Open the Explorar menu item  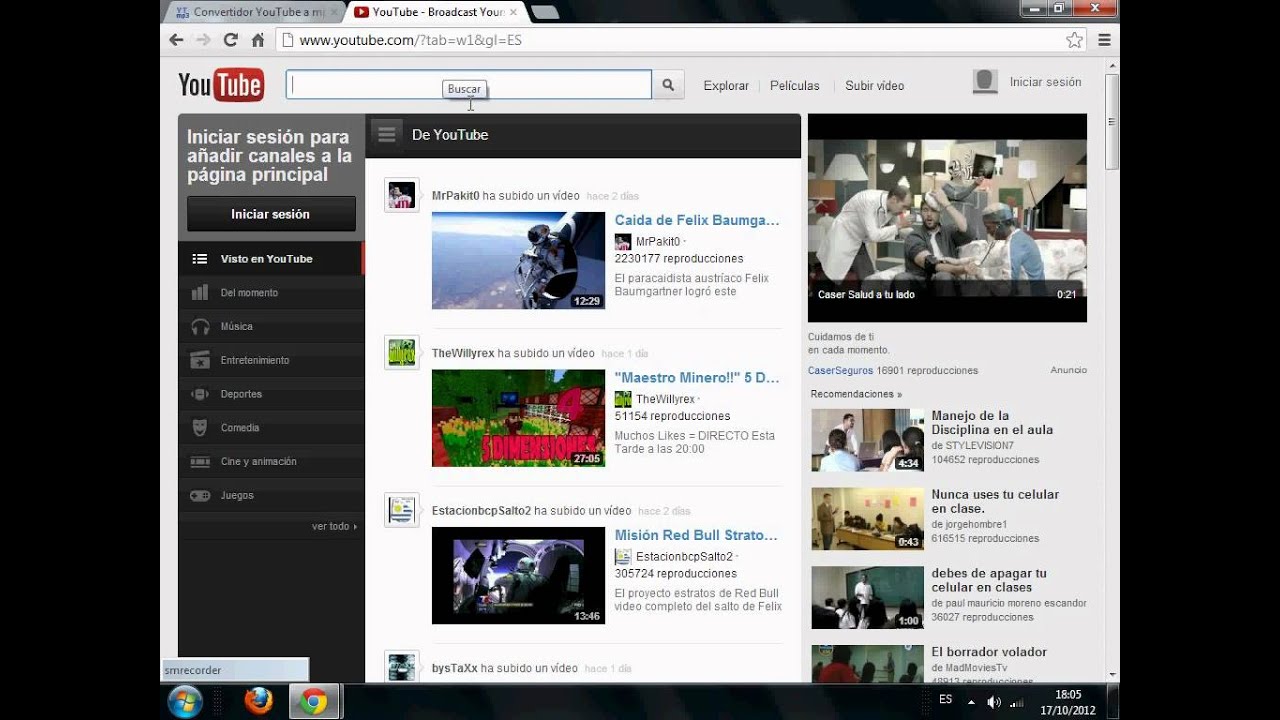click(x=726, y=86)
